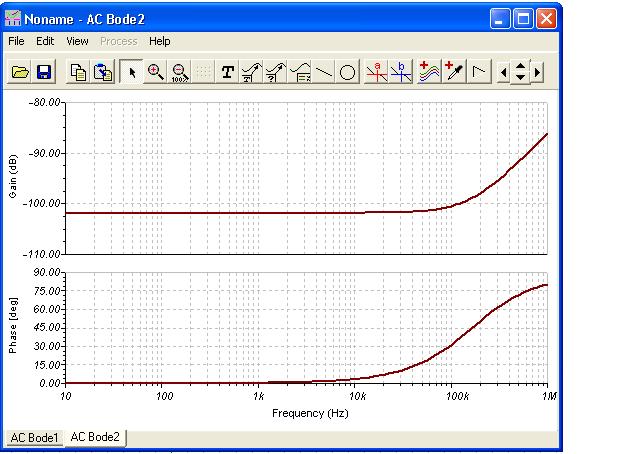Open the File menu
The height and width of the screenshot is (454, 640).
(x=16, y=41)
